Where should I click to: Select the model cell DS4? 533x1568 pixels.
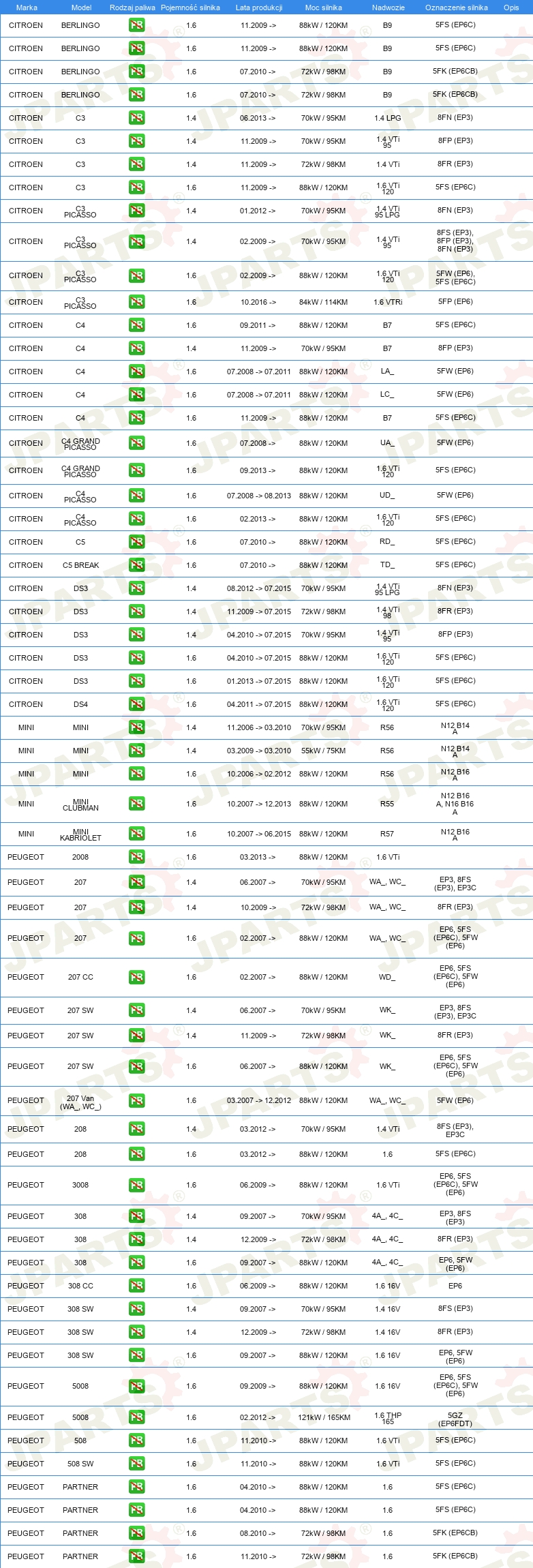coord(80,704)
